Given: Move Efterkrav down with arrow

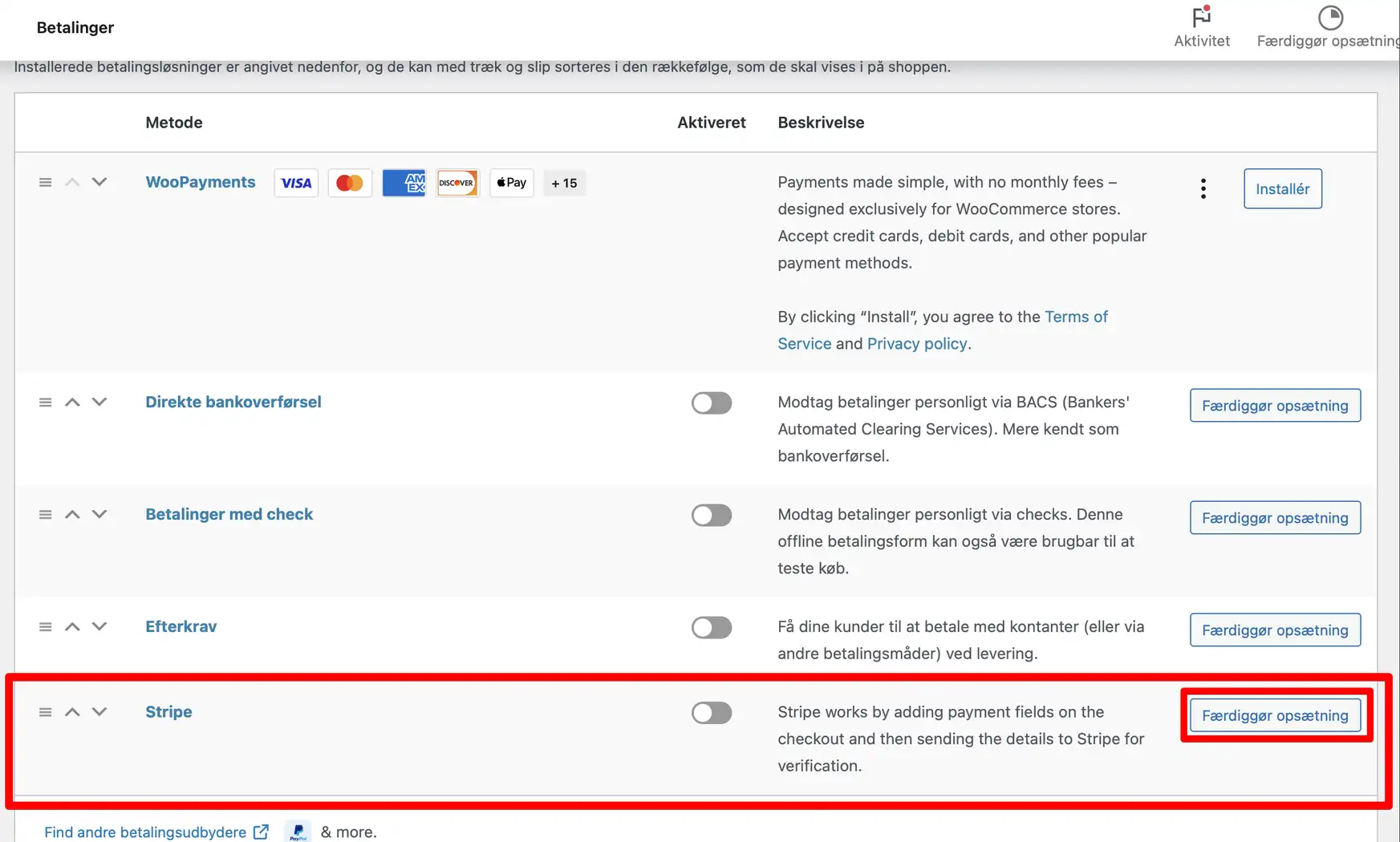Looking at the screenshot, I should 99,627.
